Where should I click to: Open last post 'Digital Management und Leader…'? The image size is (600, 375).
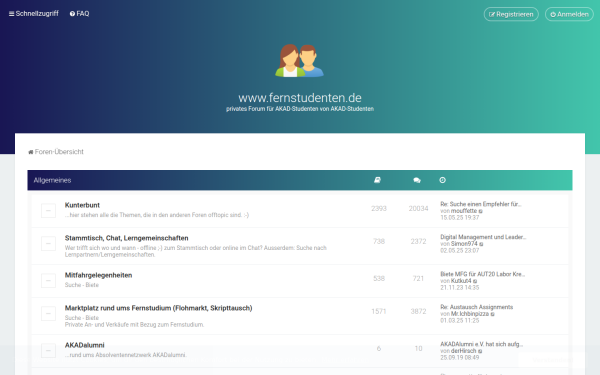(x=483, y=237)
